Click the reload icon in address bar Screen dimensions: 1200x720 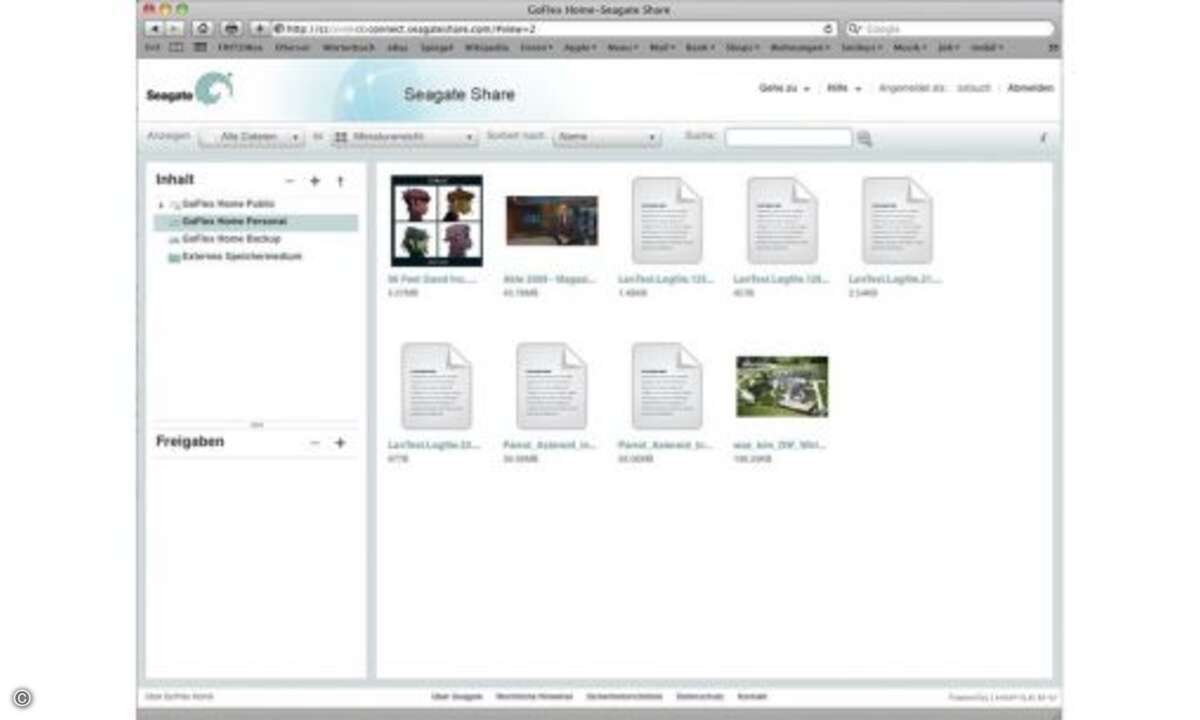pyautogui.click(x=827, y=29)
